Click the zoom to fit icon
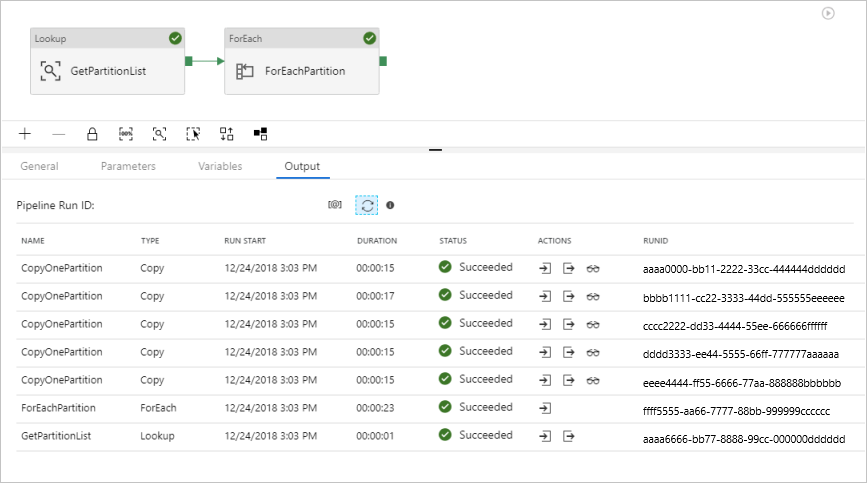The image size is (867, 483). point(159,133)
